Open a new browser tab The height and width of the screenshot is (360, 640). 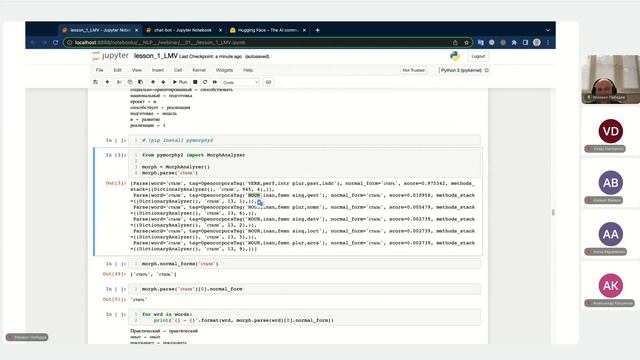pos(318,30)
